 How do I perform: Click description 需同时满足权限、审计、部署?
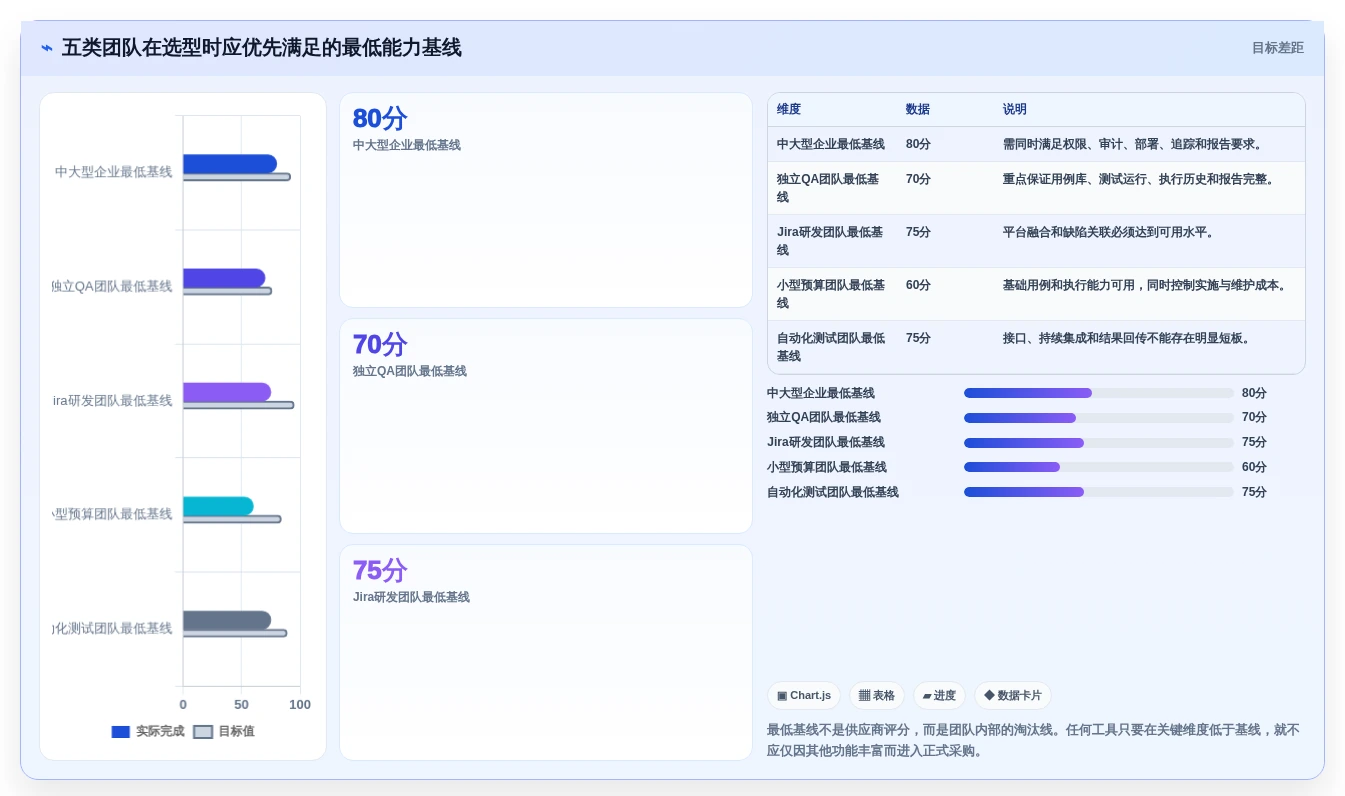1134,144
